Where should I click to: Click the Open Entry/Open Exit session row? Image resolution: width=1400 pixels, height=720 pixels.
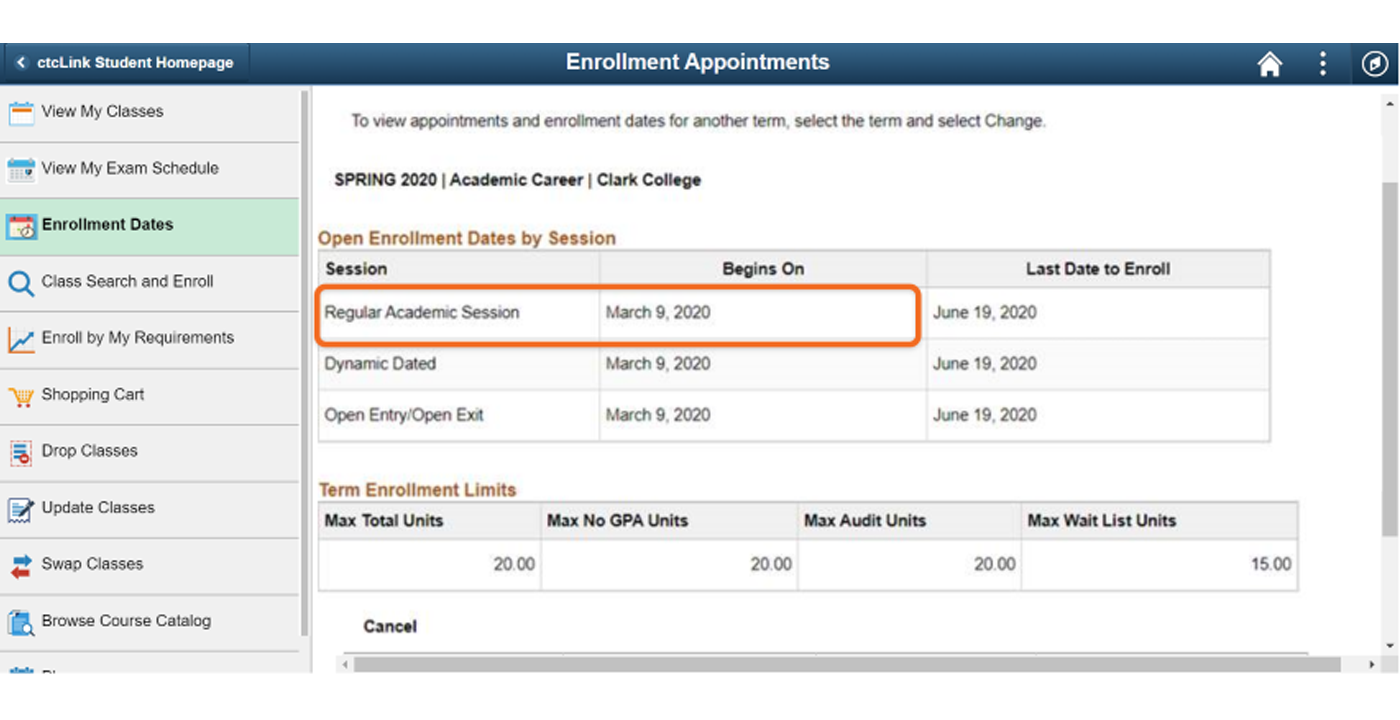(x=794, y=415)
